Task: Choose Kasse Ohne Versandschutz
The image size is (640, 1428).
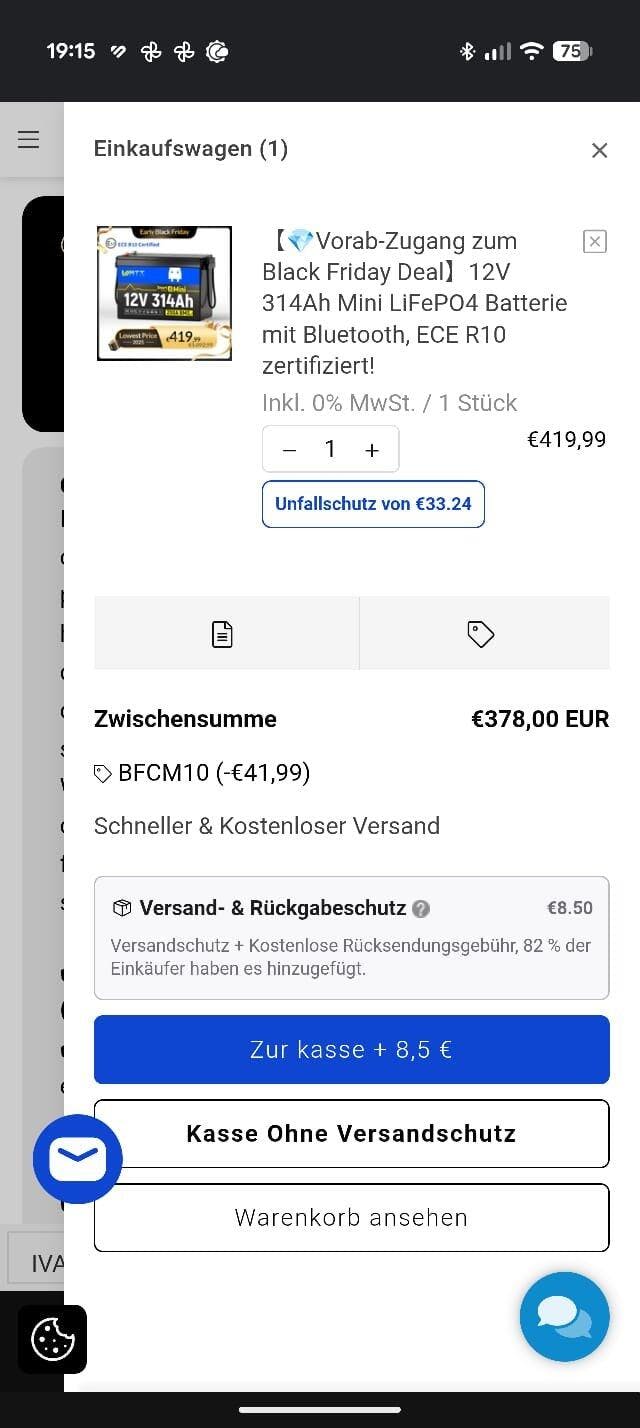Action: pos(351,1133)
